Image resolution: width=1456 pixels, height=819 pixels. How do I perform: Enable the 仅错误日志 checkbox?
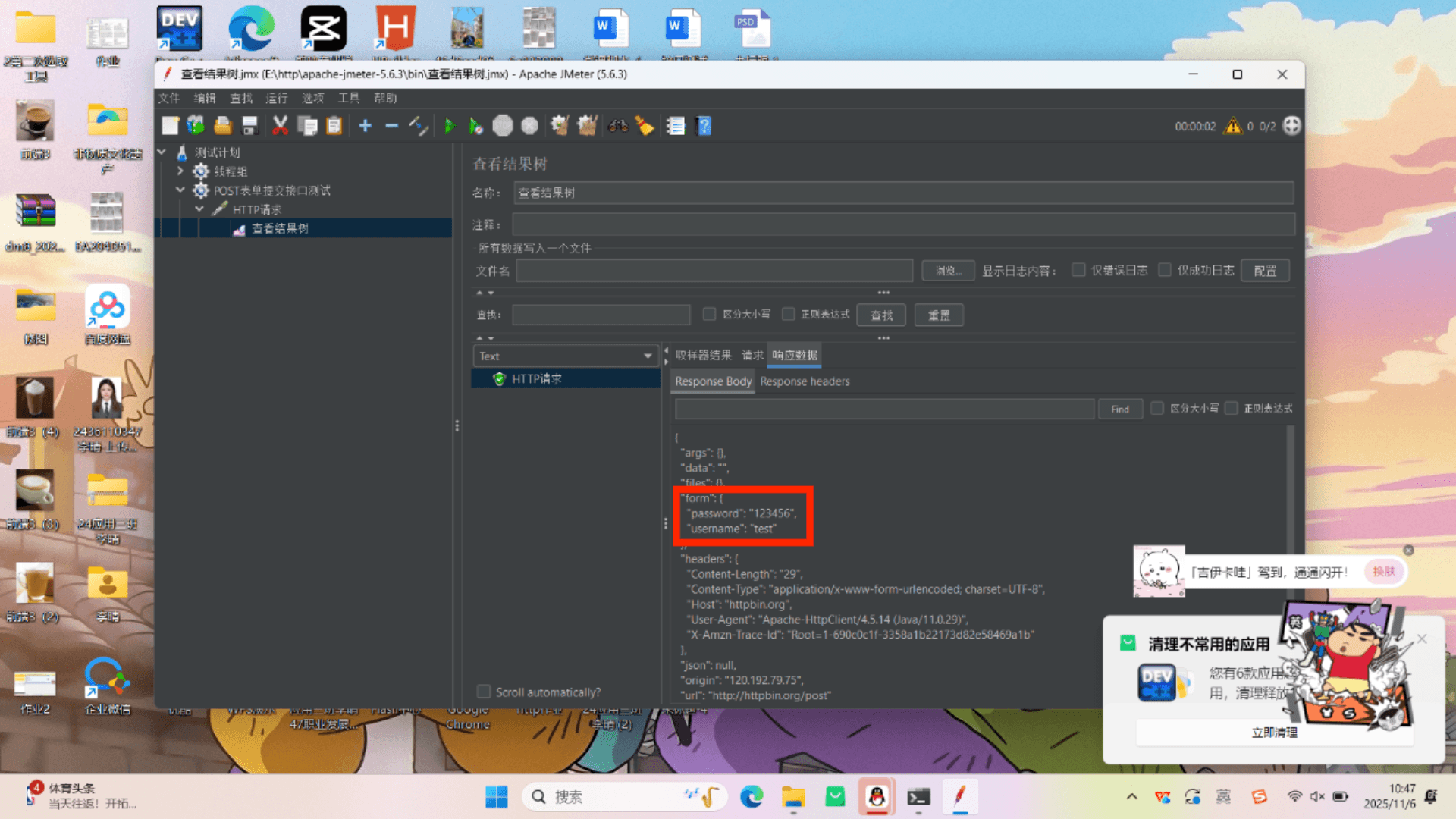click(1078, 270)
